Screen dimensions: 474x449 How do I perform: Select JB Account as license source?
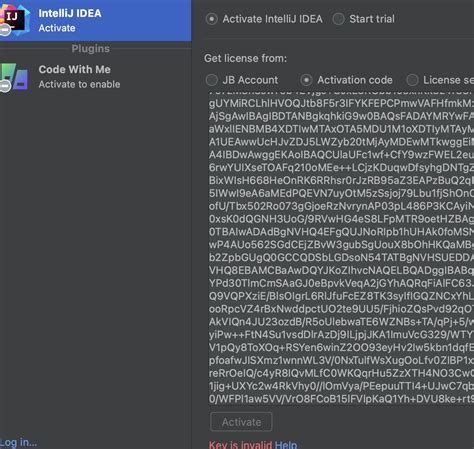[211, 80]
